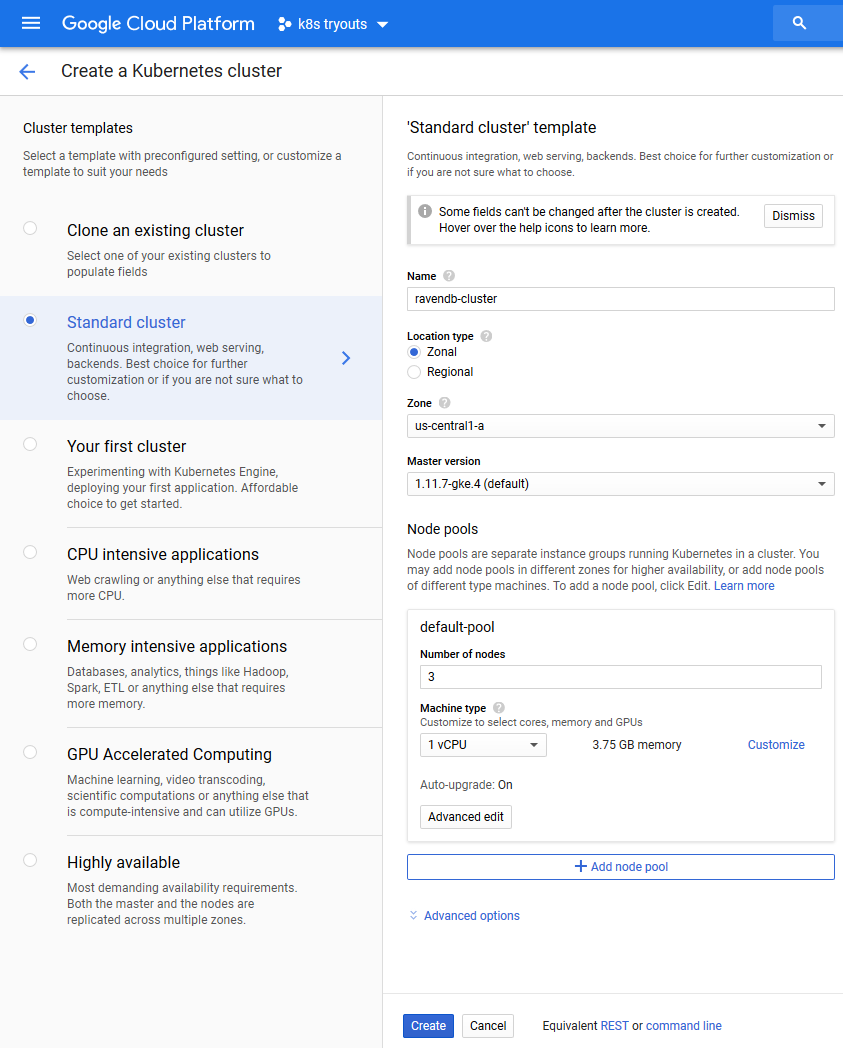Click the Memory intensive applications heading
The image size is (843, 1048).
tap(176, 646)
